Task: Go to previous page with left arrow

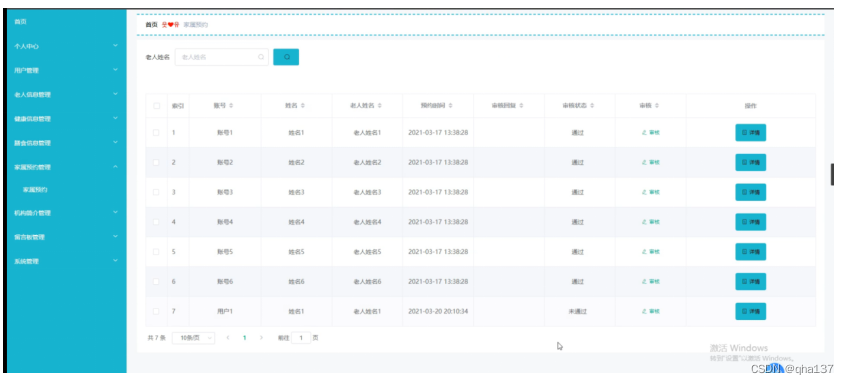Action: 228,337
